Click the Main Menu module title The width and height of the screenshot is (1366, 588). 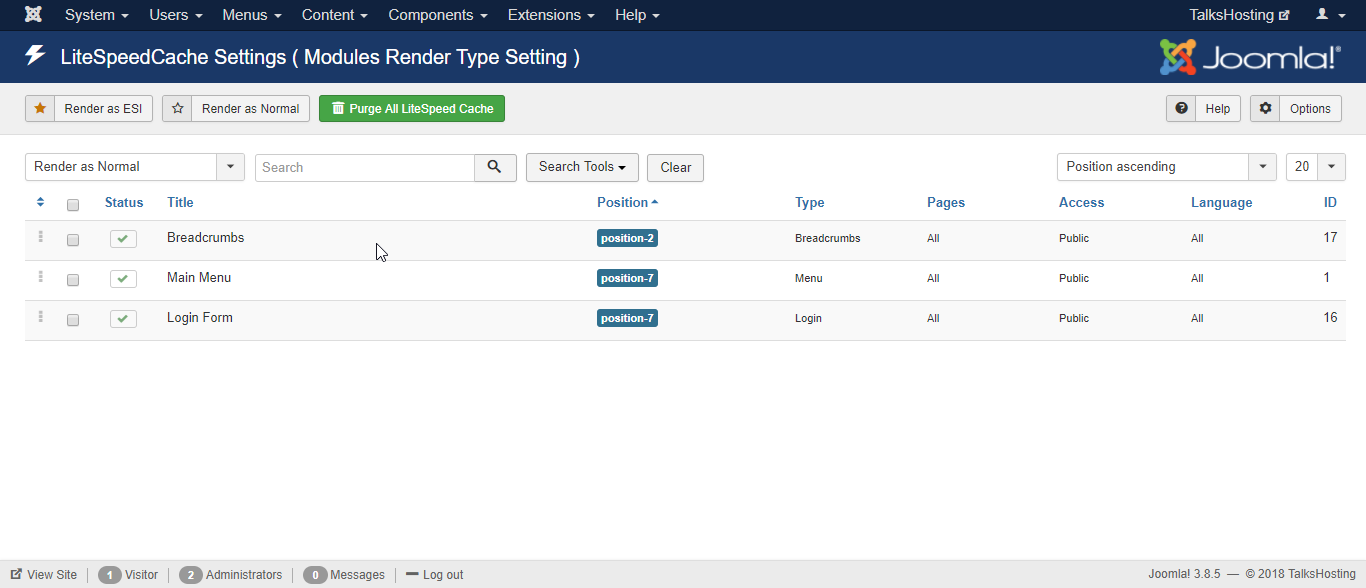tap(199, 278)
